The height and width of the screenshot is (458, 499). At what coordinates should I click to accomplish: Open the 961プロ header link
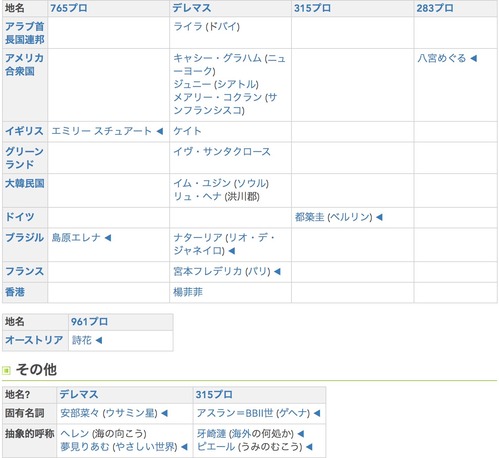[89, 322]
